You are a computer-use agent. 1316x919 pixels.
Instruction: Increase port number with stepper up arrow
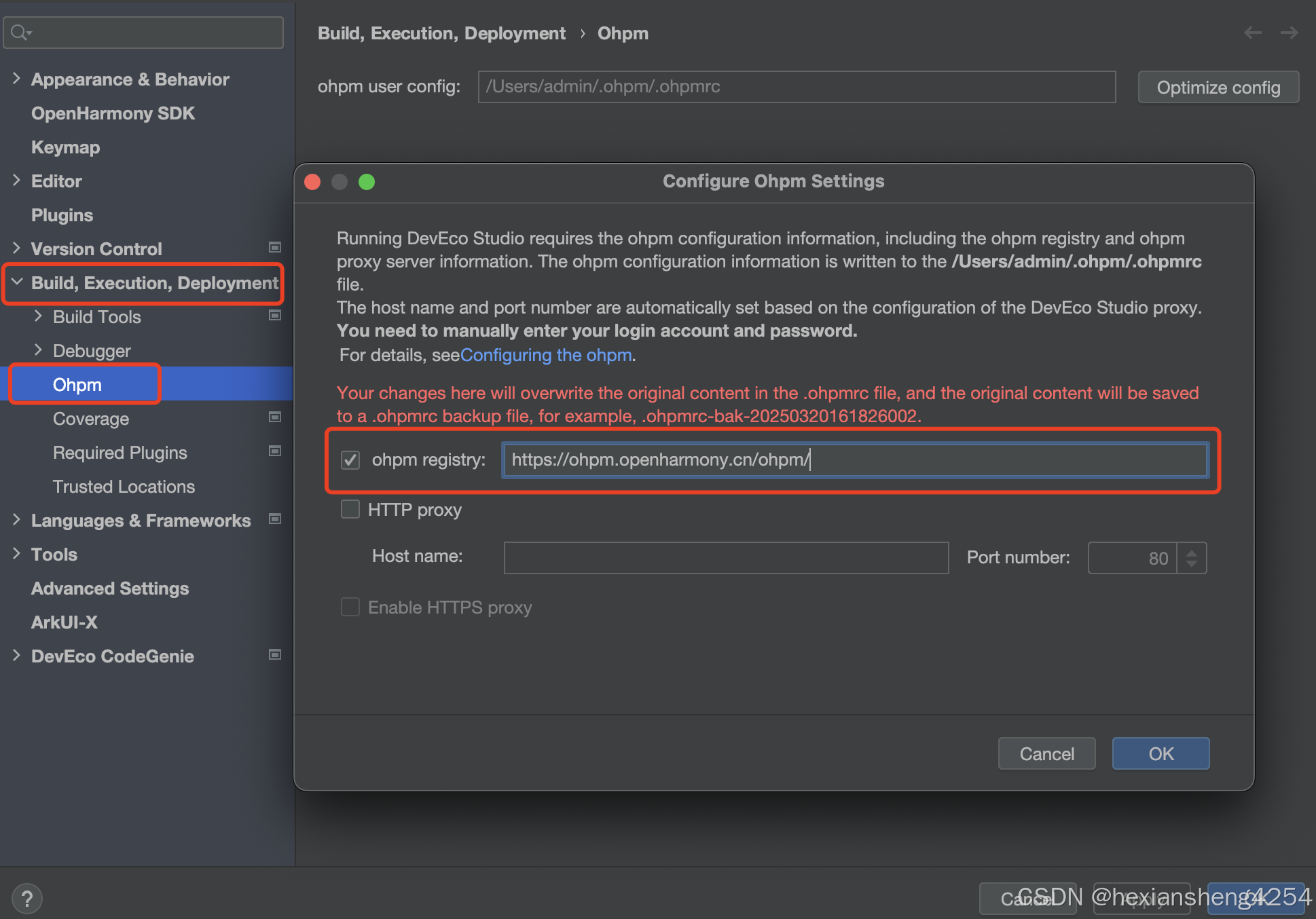click(1192, 552)
